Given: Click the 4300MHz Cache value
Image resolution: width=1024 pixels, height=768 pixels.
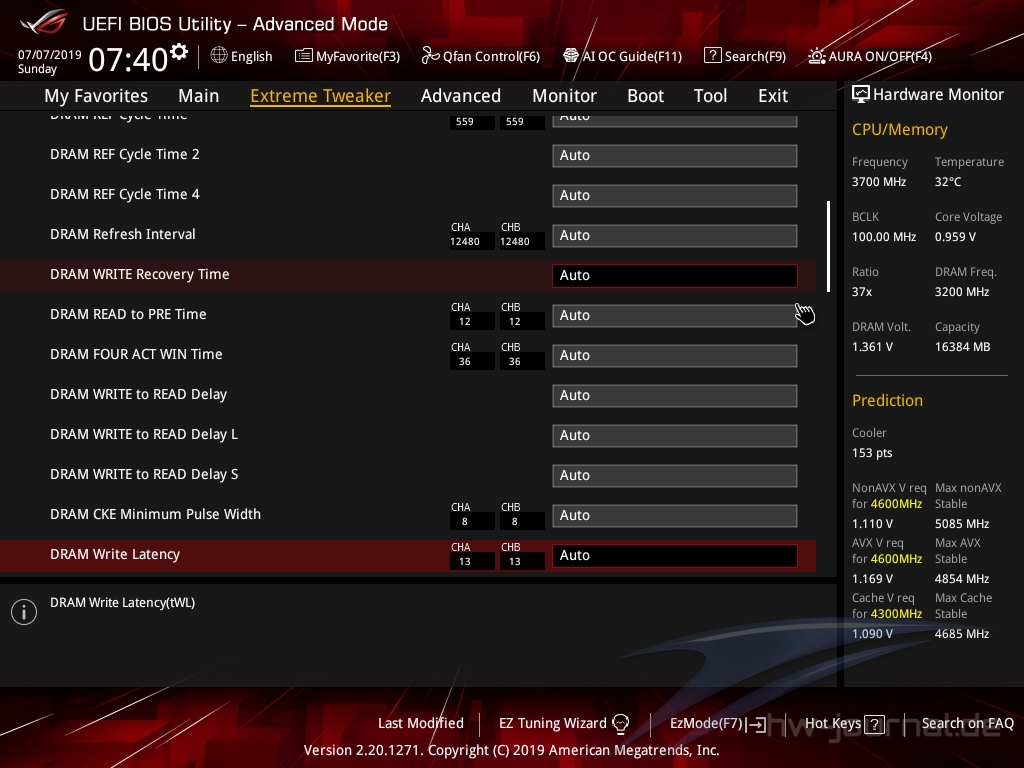Looking at the screenshot, I should click(896, 614).
